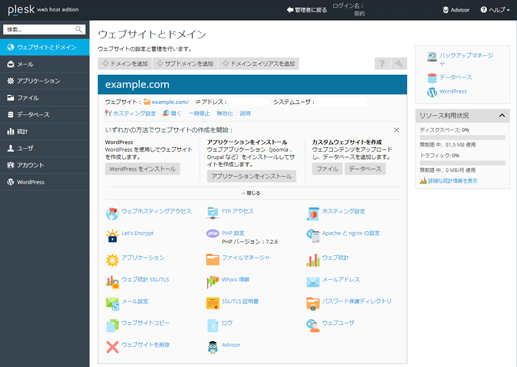
Task: Open アカウント in the sidebar
Action: (x=45, y=165)
